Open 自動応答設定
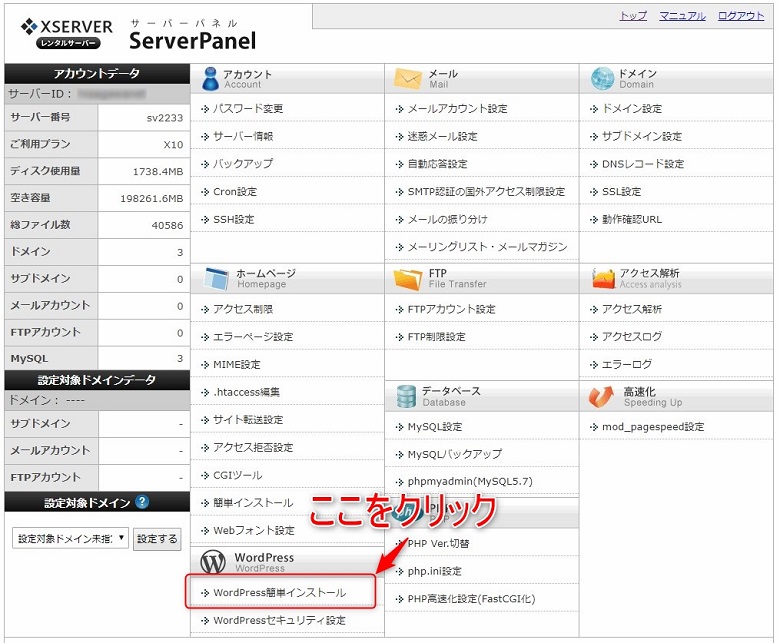780x643 pixels. pyautogui.click(x=437, y=164)
